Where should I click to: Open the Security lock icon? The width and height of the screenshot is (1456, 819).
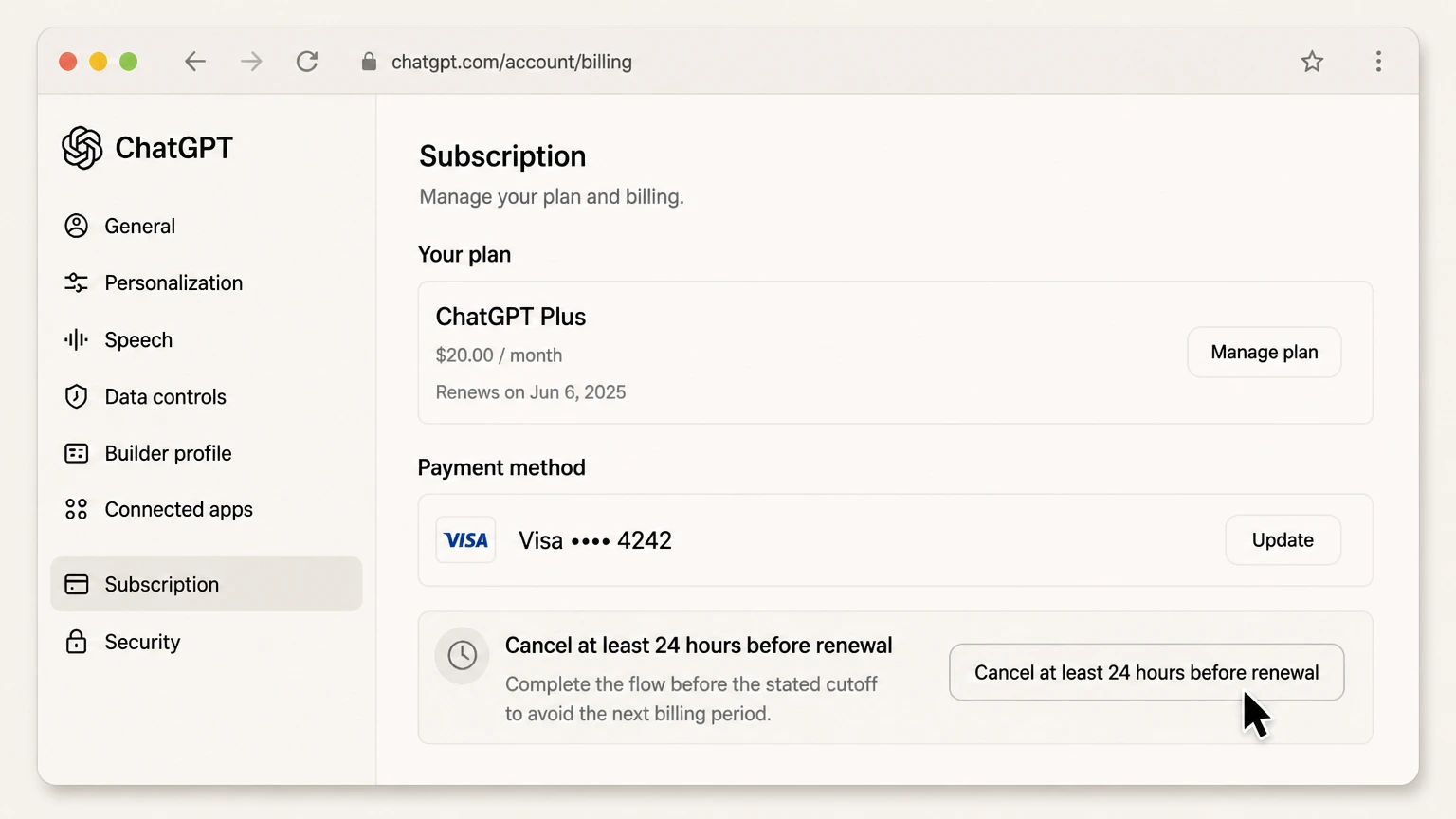pos(77,642)
